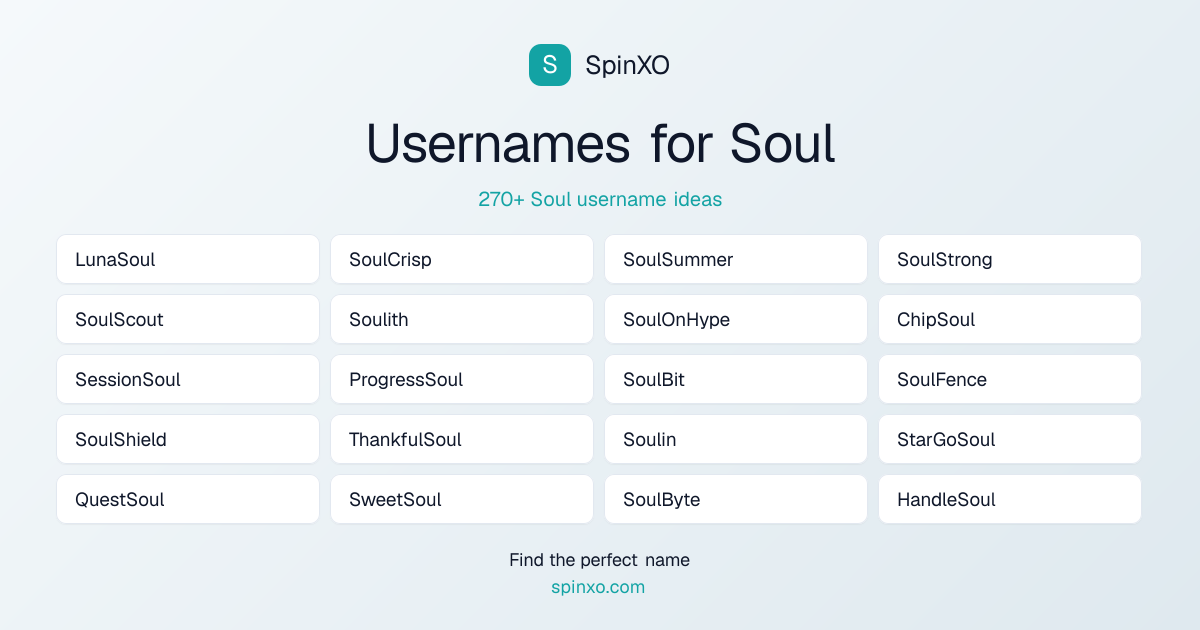The image size is (1200, 630).
Task: Choose the SoulFence username card
Action: coord(1010,379)
